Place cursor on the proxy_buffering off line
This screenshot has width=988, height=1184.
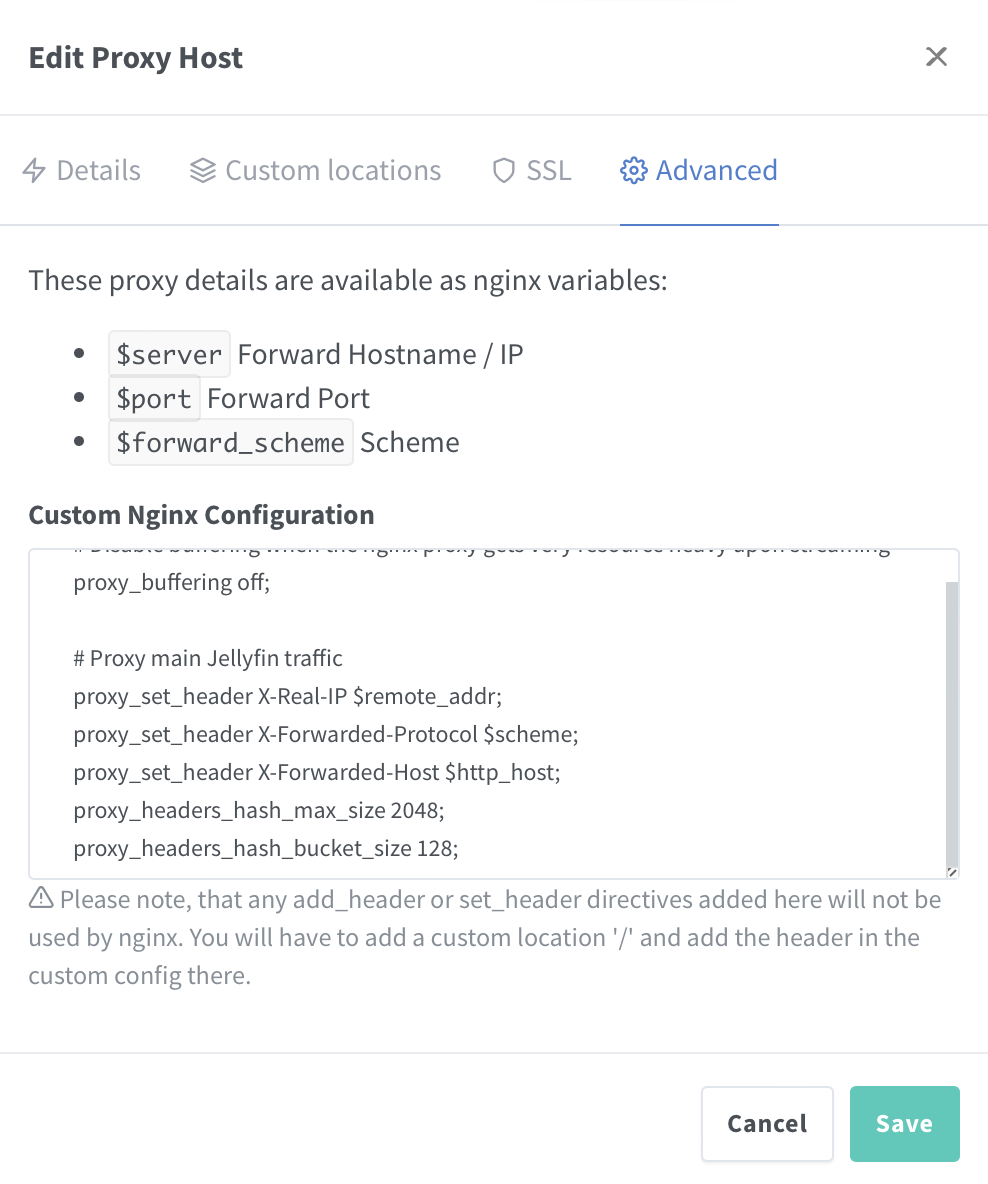point(172,583)
